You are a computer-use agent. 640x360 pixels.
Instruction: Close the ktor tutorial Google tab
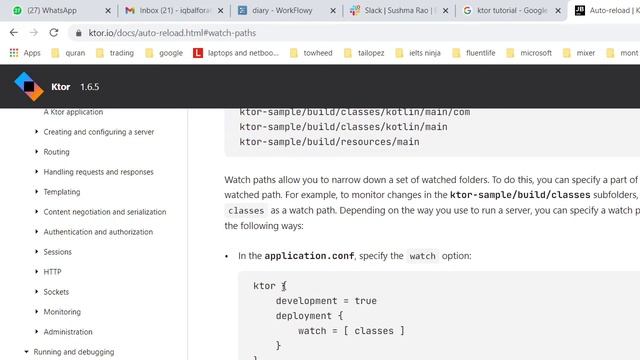(x=558, y=11)
